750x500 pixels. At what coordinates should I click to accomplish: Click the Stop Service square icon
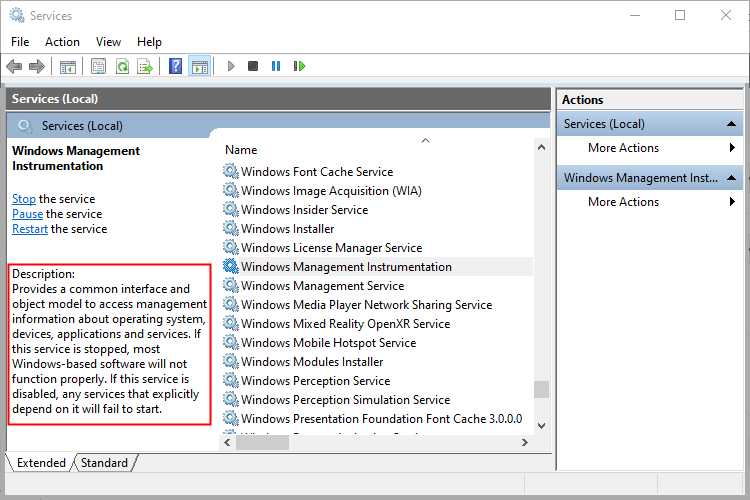pos(253,66)
